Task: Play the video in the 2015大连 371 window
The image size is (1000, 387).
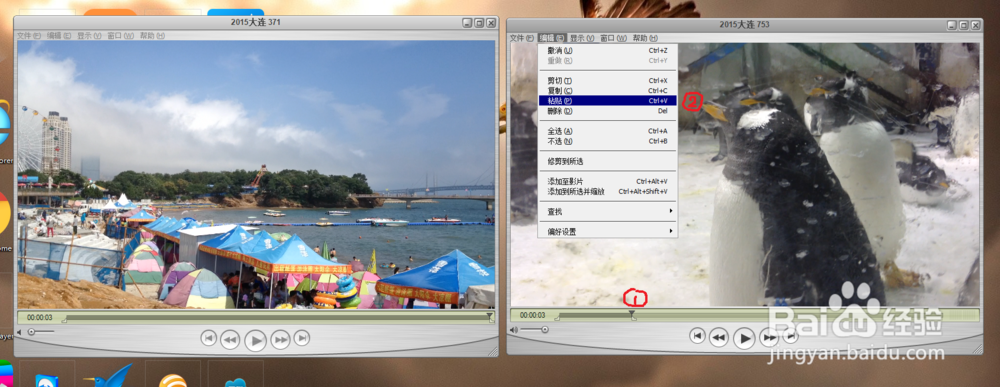Action: (x=255, y=340)
